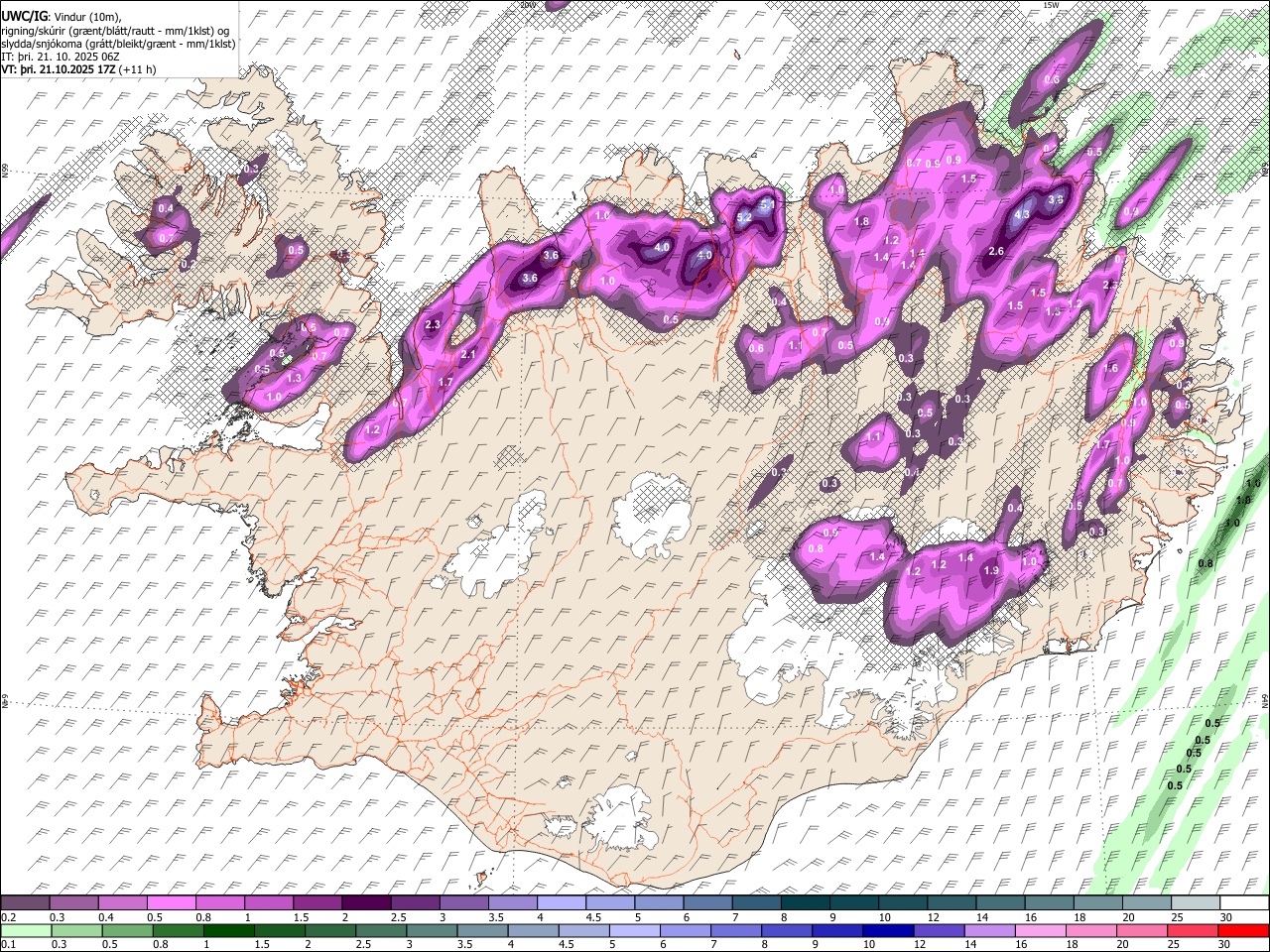Click the '2.1' precipitation value on the map
1270x952 pixels.
(469, 354)
